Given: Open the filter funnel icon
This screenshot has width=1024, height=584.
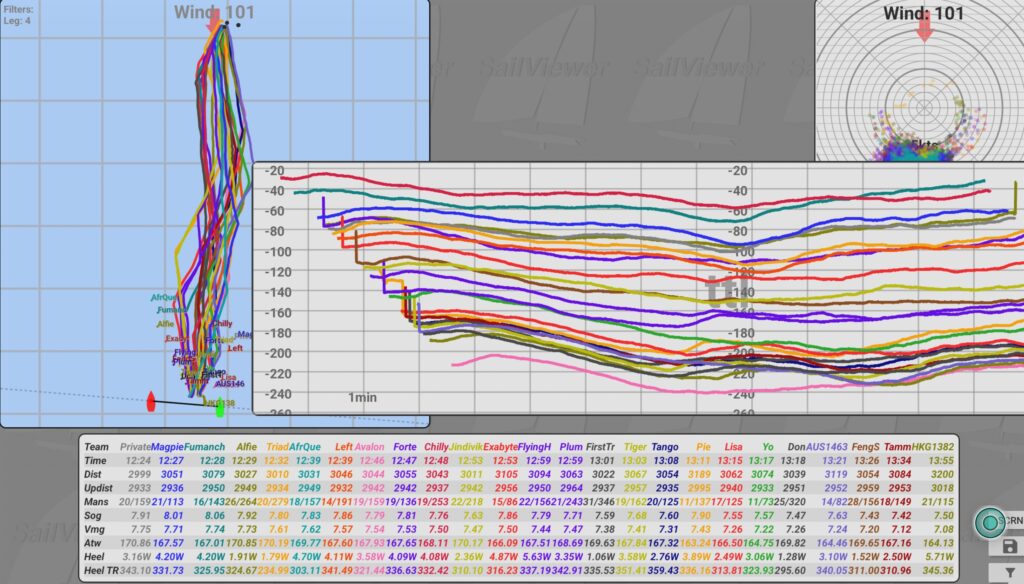Looking at the screenshot, I should [1010, 573].
